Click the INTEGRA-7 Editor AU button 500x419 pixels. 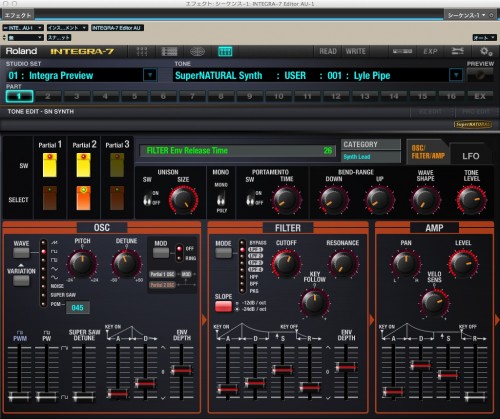click(117, 28)
